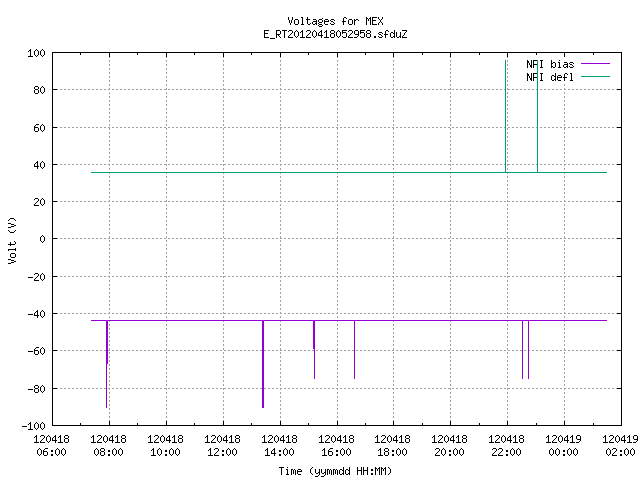Click the y-axis tick label -100
640x480 pixels.
[33, 426]
